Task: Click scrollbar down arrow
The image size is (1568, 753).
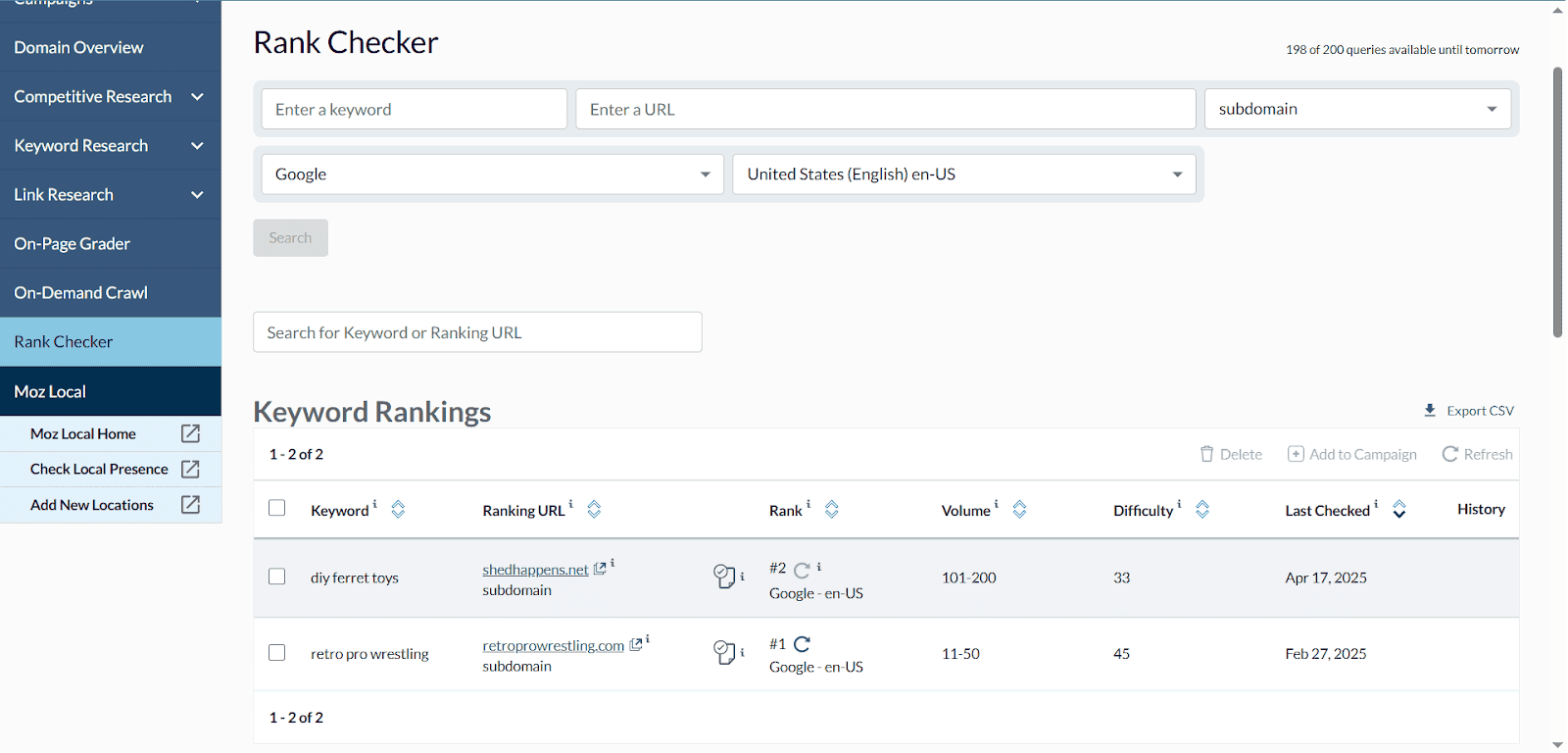Action: 1557,745
